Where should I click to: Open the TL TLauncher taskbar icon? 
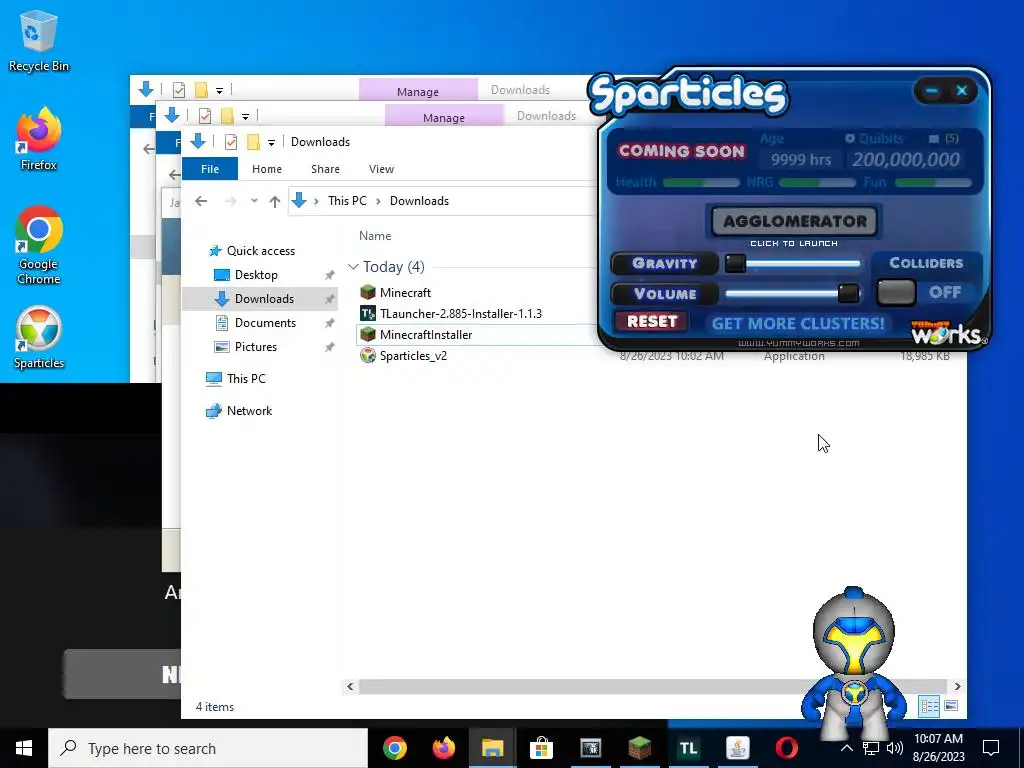pyautogui.click(x=688, y=748)
